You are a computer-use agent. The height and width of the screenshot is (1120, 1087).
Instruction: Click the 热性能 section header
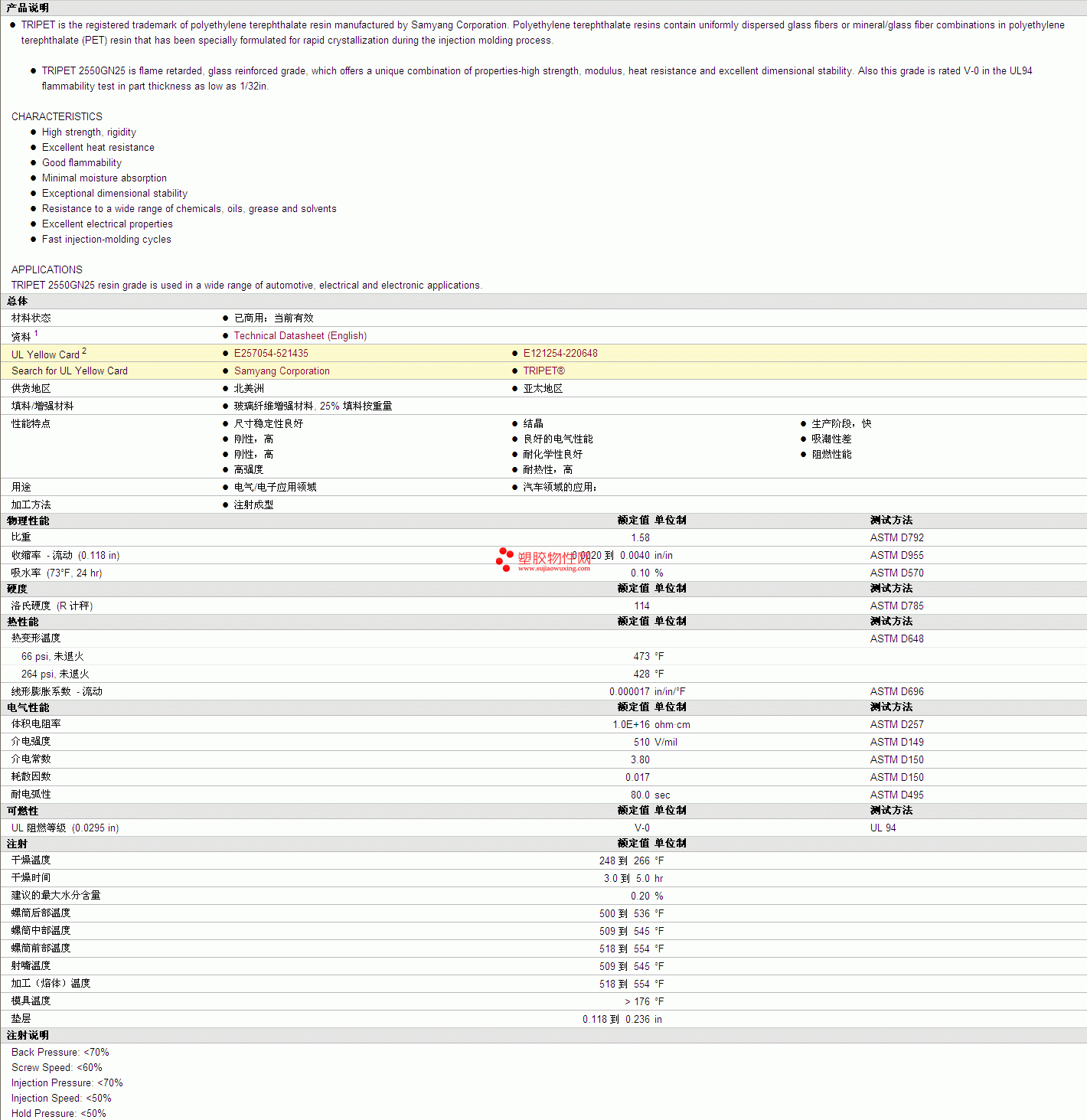click(x=22, y=622)
